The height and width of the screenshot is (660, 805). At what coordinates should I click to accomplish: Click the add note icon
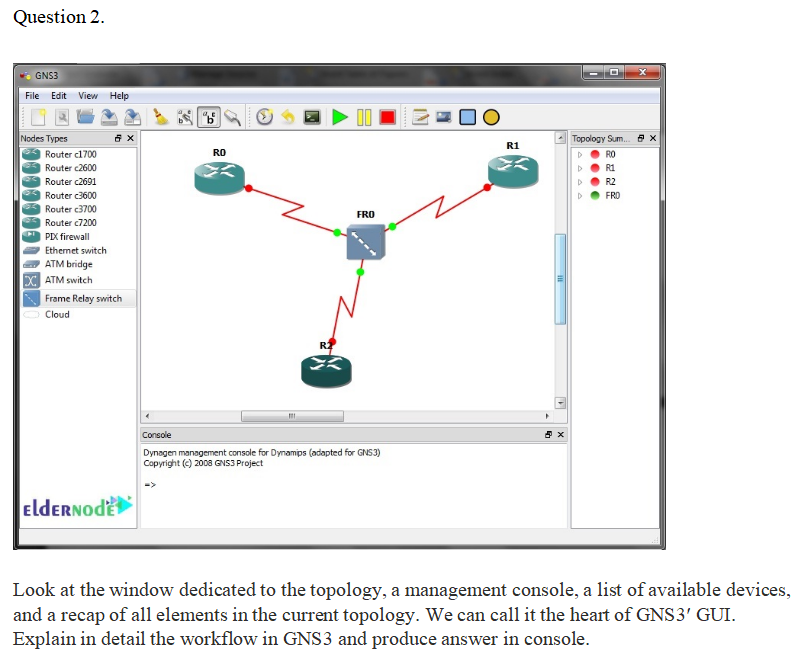click(x=420, y=118)
